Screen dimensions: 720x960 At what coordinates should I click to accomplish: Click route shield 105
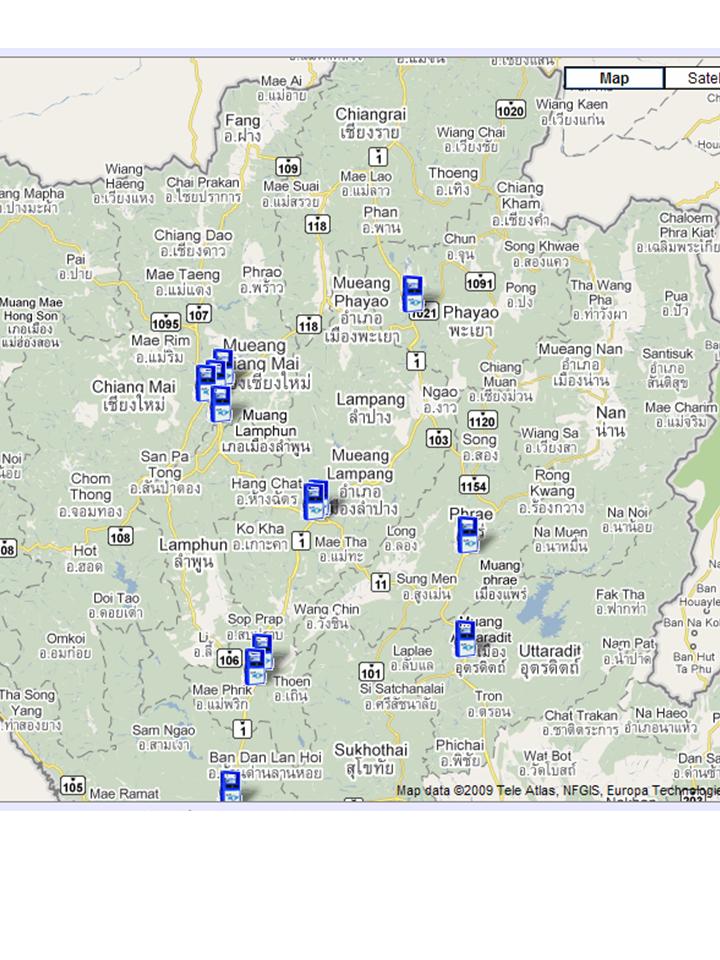click(x=72, y=786)
